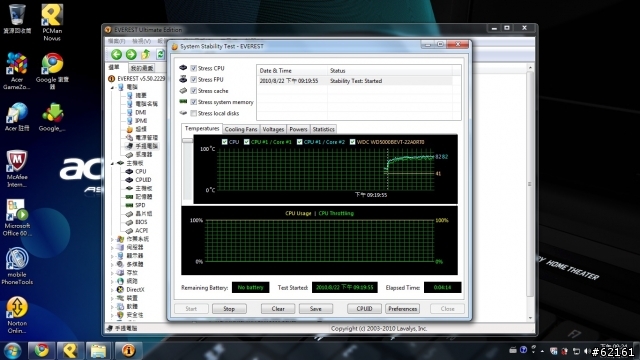Select EVEREST v5.50.2229 tree root

(x=140, y=78)
